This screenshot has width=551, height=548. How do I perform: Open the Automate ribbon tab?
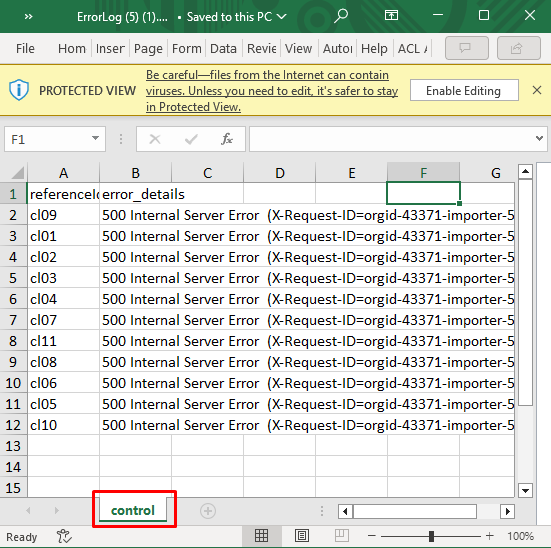coord(337,48)
